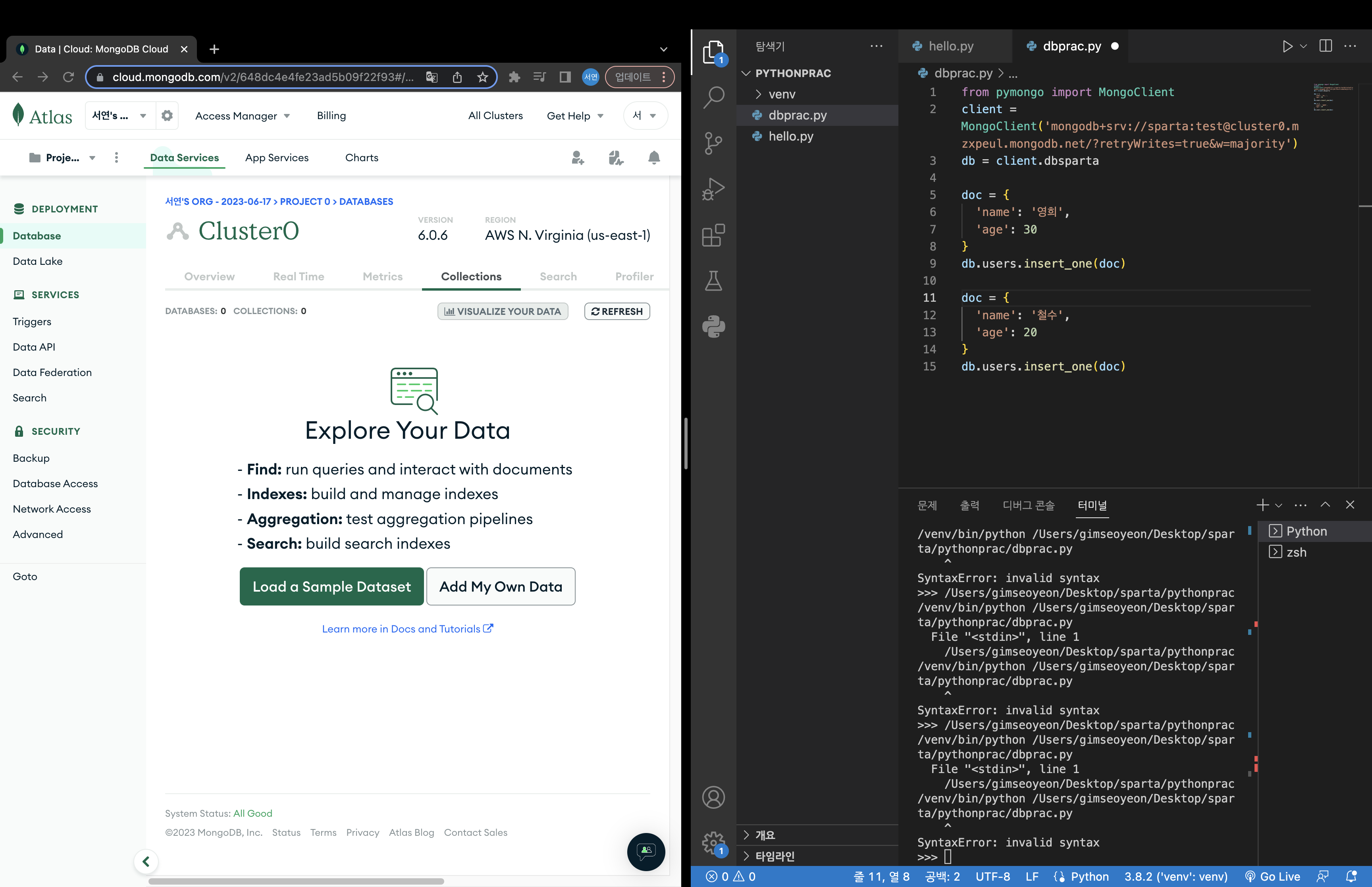Open the VS Code Explorer icon in activity bar

(714, 52)
